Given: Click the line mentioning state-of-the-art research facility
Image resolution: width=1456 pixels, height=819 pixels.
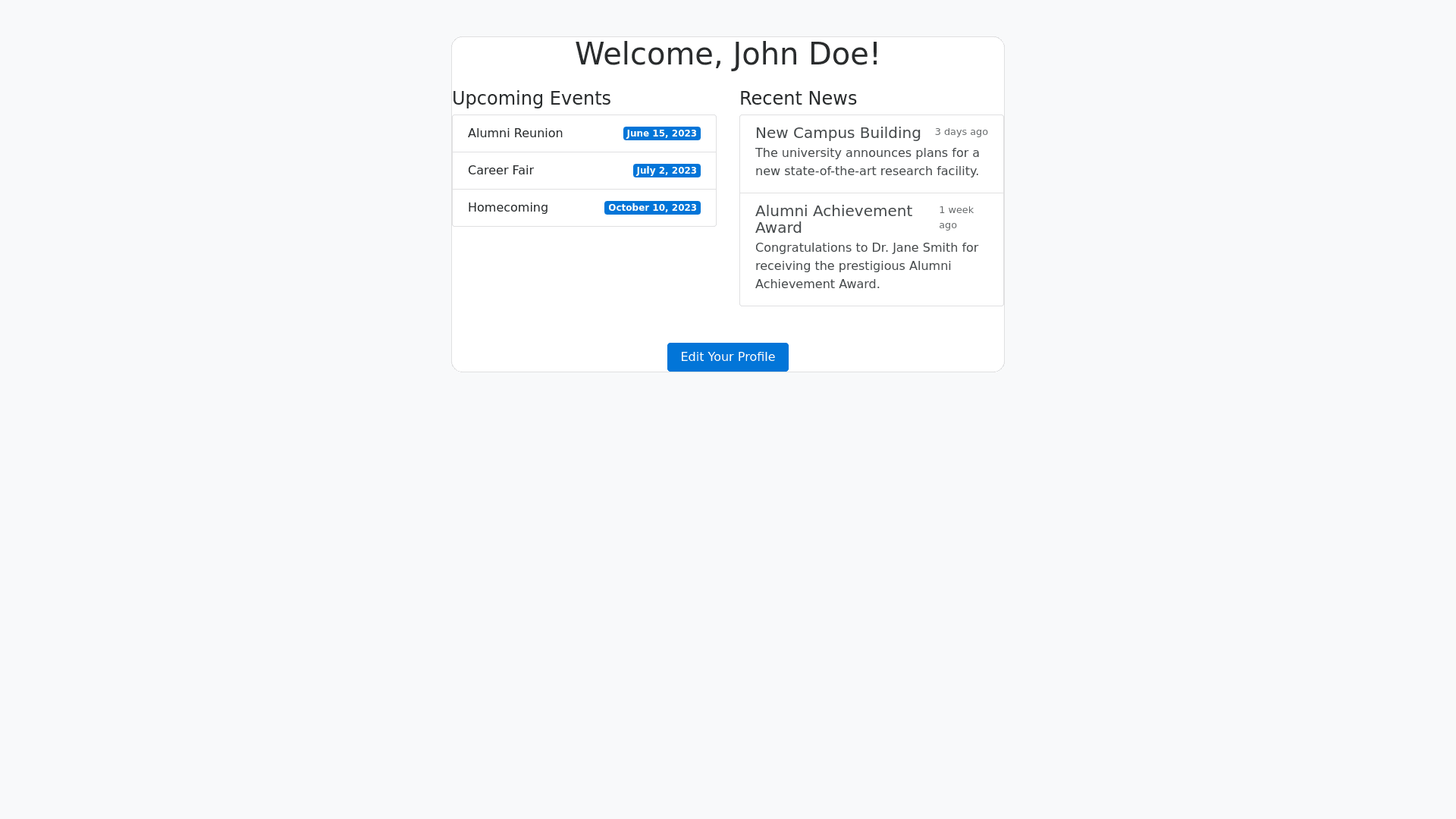Looking at the screenshot, I should click(867, 171).
